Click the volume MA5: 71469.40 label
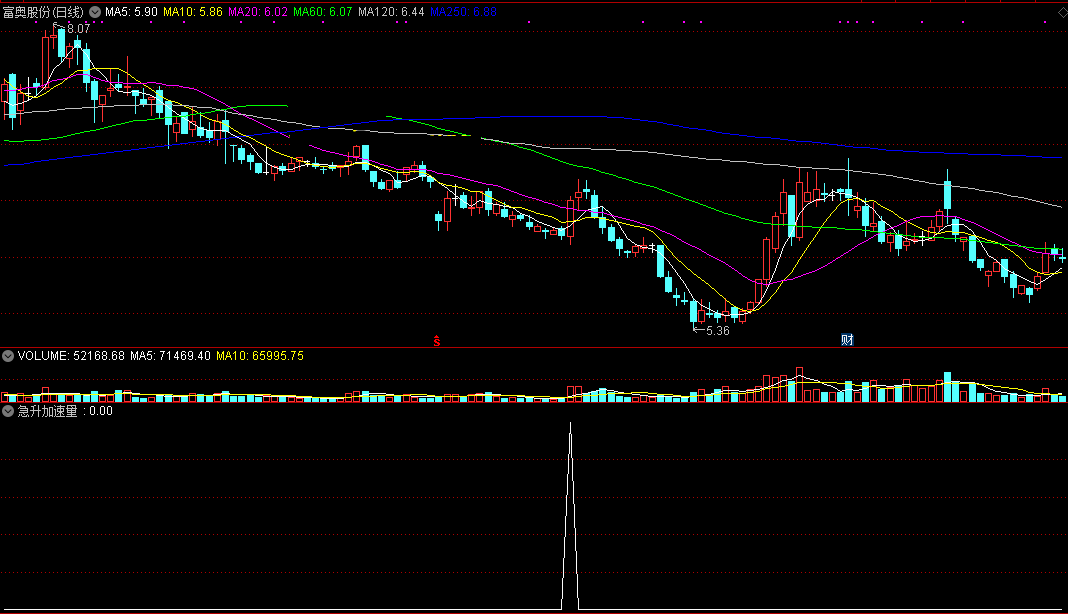This screenshot has height=614, width=1068. (x=170, y=356)
